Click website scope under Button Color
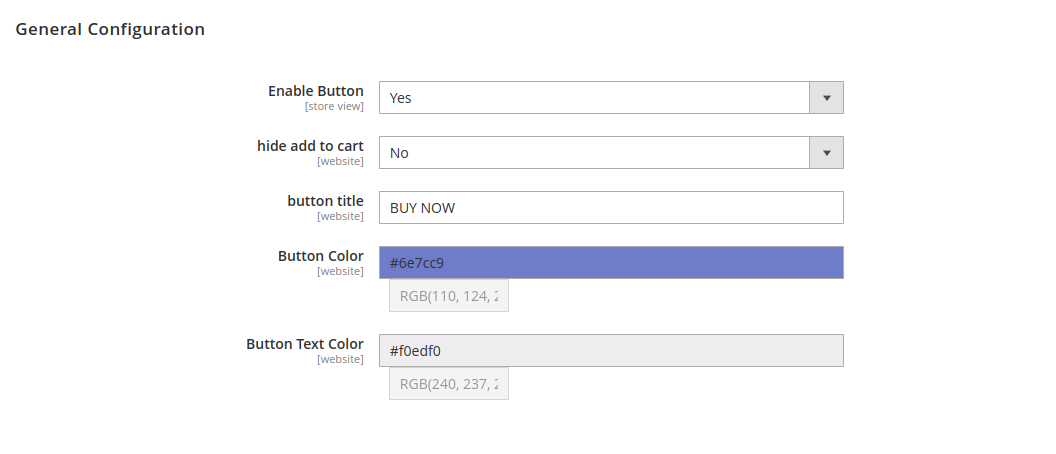Viewport: 1056px width, 454px height. coord(340,271)
